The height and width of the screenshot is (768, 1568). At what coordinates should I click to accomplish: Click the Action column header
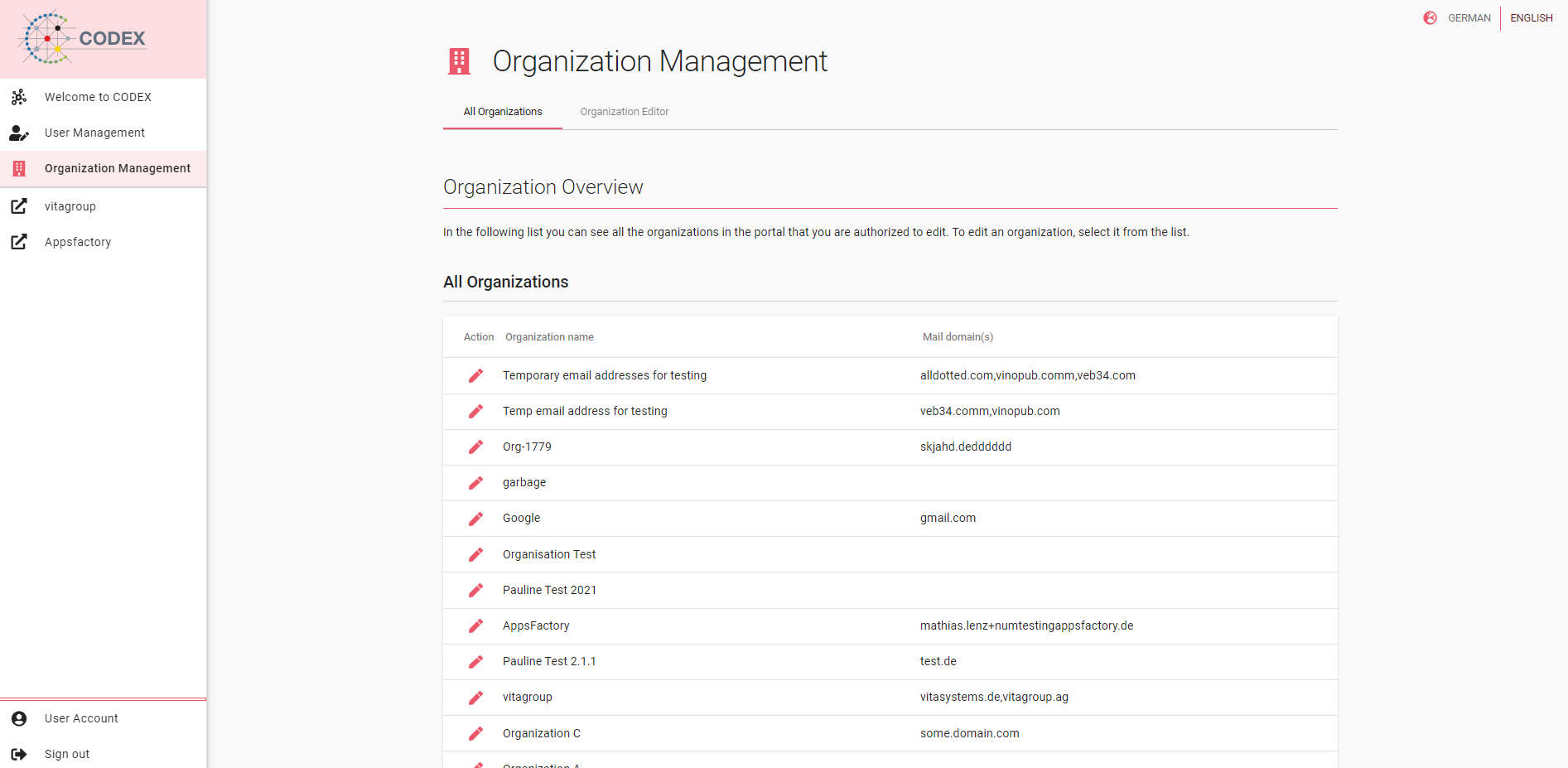pos(479,337)
